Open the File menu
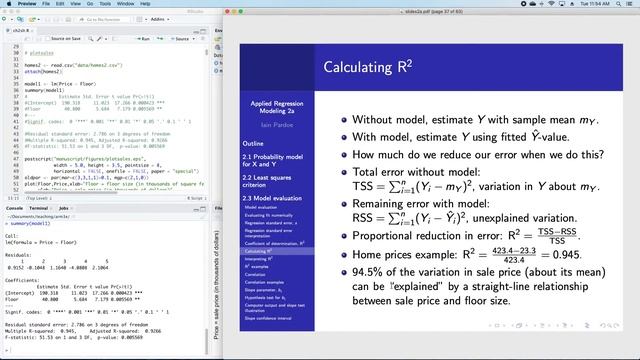This screenshot has height=360, width=640. [46, 4]
